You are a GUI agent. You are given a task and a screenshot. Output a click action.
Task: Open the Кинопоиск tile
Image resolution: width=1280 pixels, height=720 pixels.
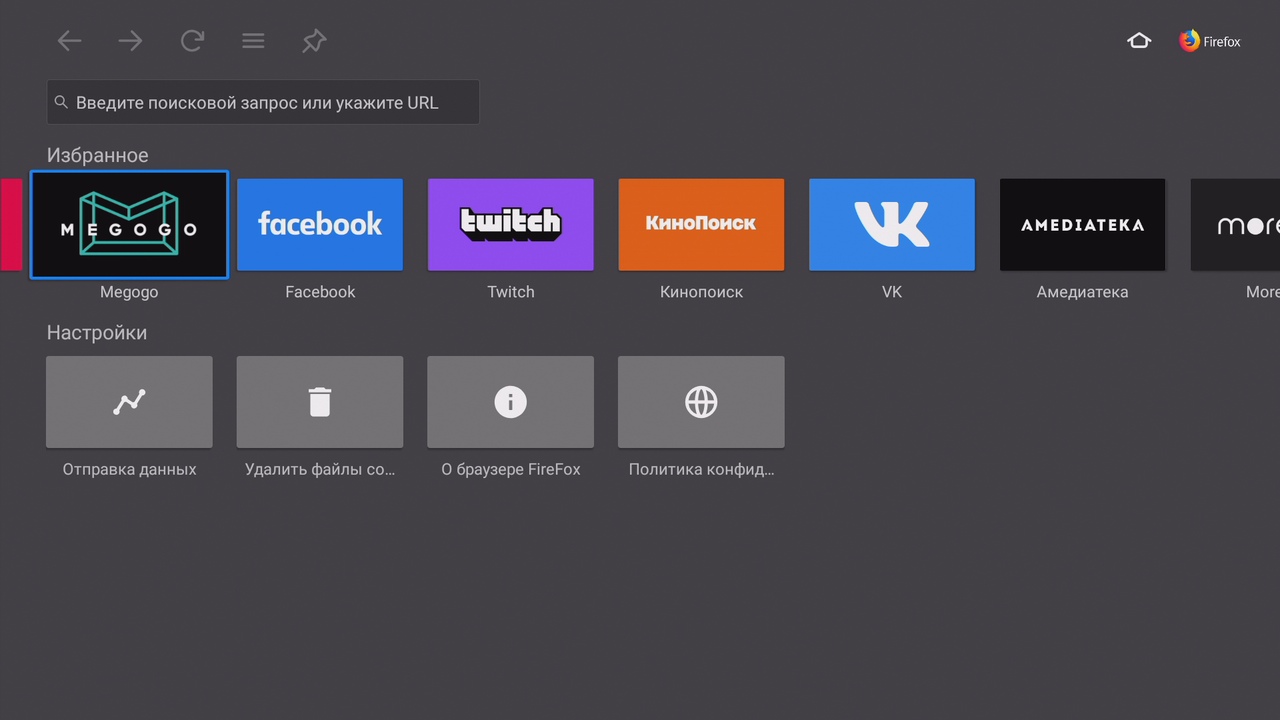click(701, 225)
